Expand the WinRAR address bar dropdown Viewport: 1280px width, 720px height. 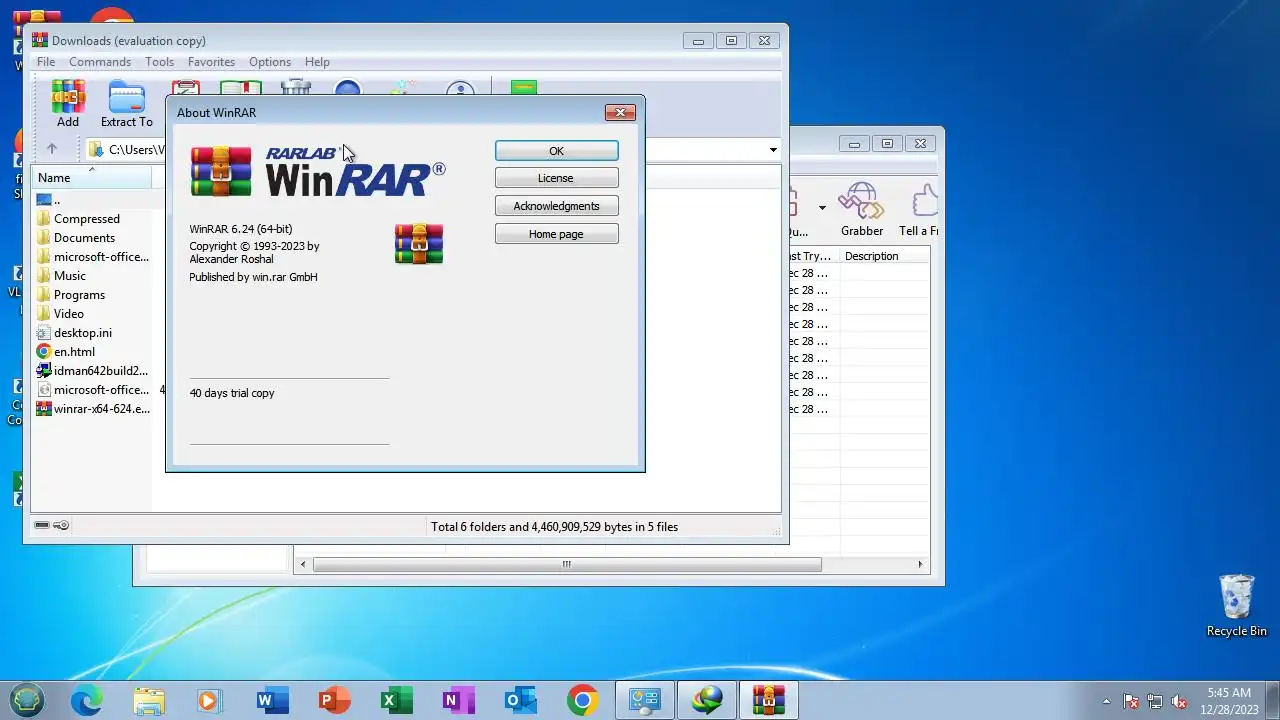(773, 150)
